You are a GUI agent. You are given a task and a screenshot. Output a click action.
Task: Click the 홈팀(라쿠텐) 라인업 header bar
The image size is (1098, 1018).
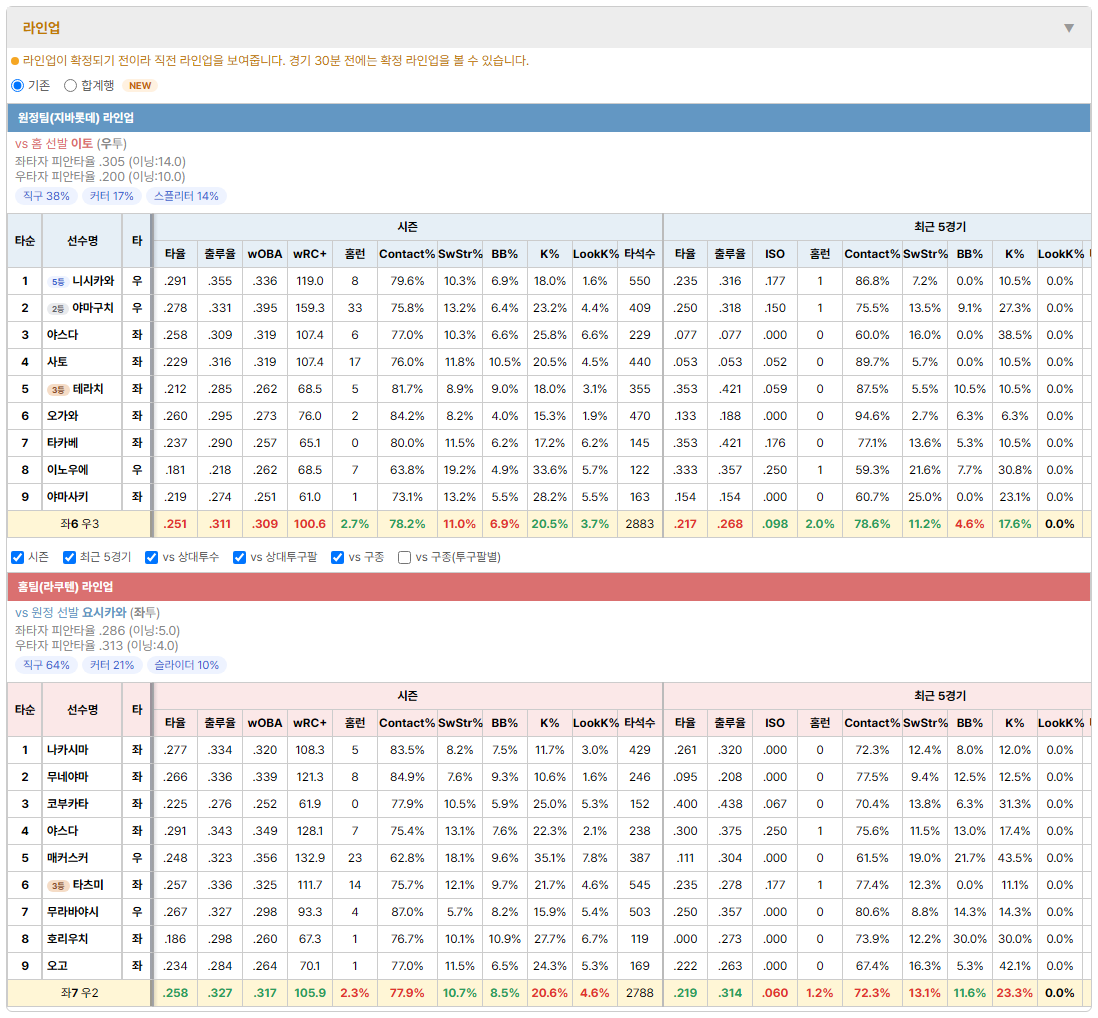pos(549,587)
